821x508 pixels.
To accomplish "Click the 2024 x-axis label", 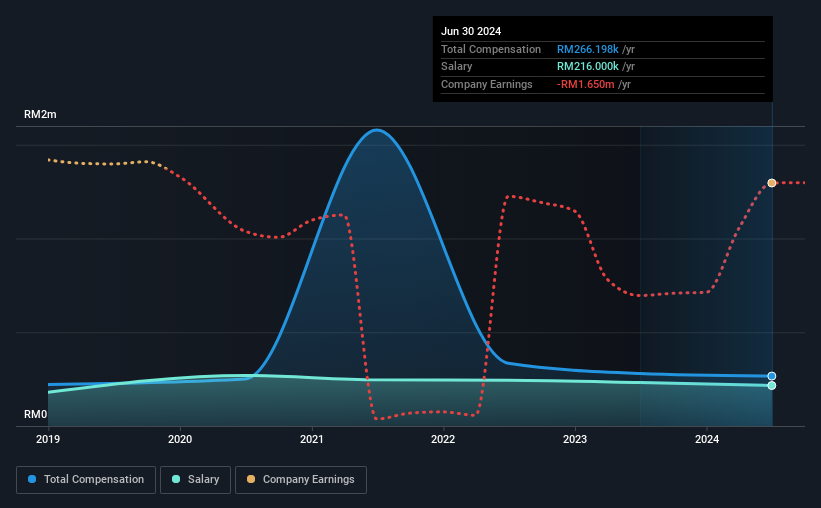I will [707, 439].
